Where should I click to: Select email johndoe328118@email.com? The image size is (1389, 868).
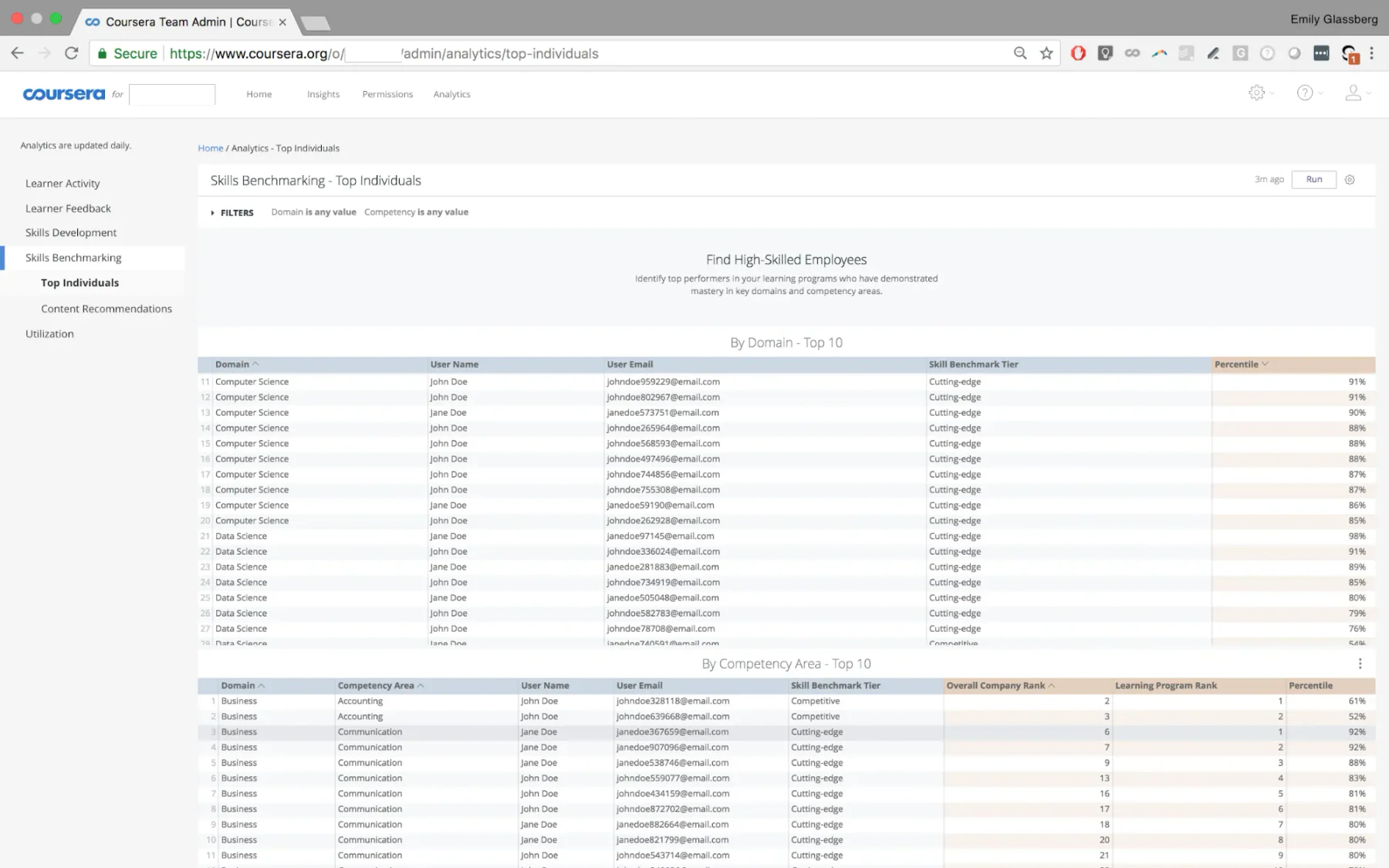click(x=673, y=701)
